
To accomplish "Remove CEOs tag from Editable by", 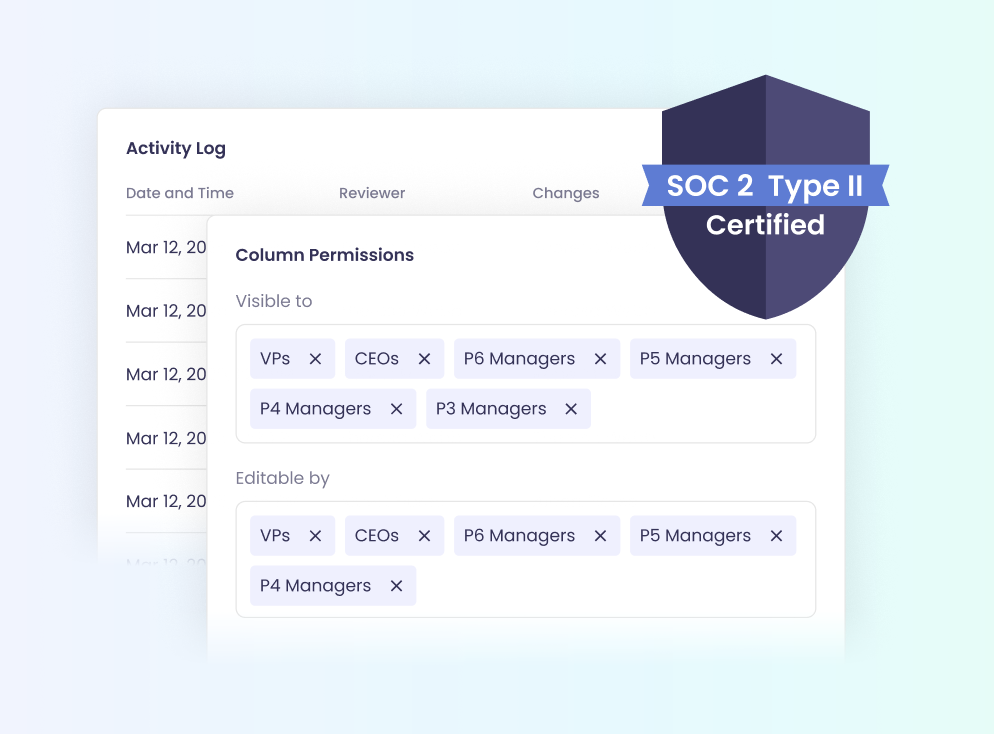I will point(424,536).
